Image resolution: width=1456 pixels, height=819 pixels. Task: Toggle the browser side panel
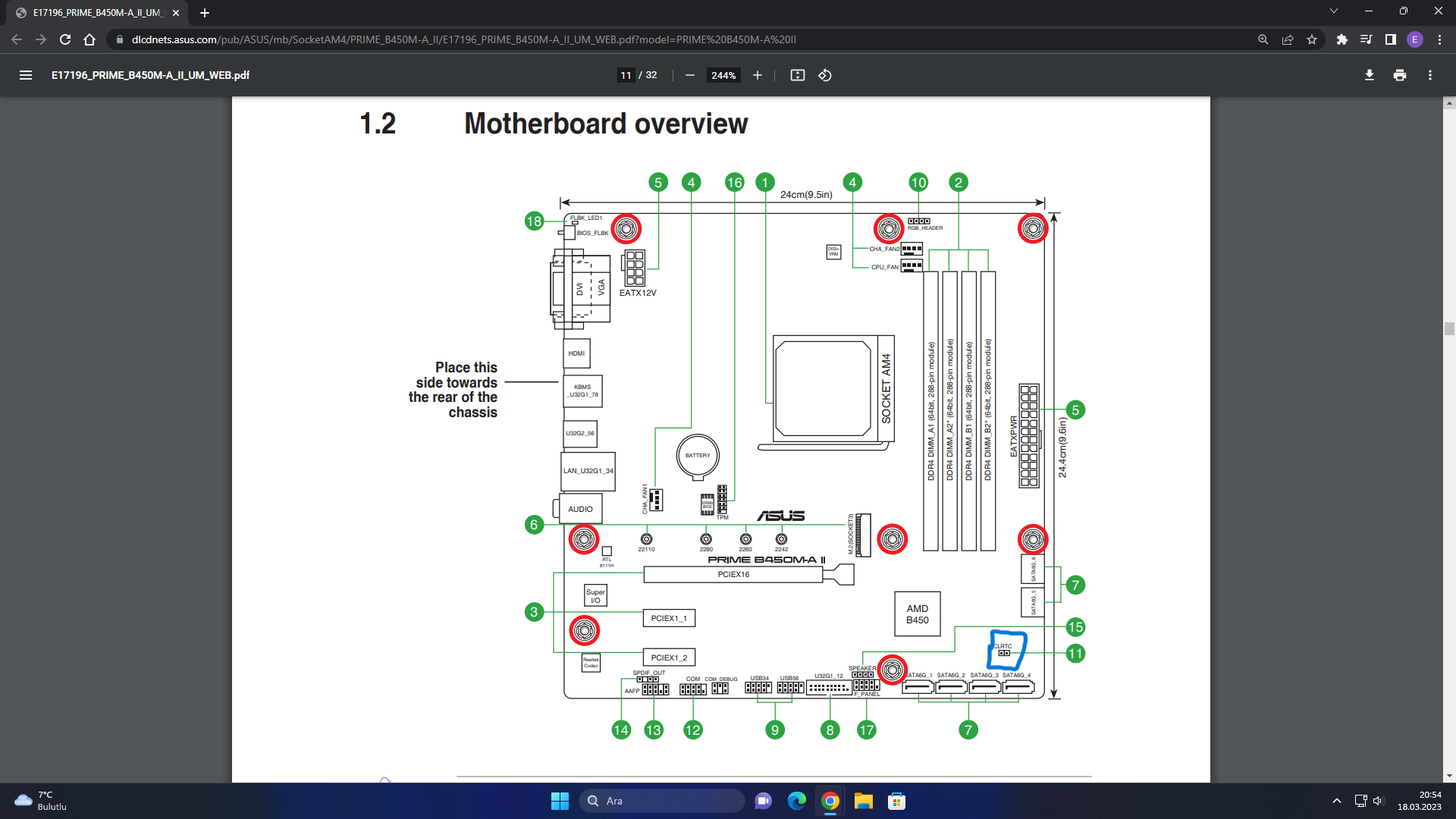point(1391,39)
